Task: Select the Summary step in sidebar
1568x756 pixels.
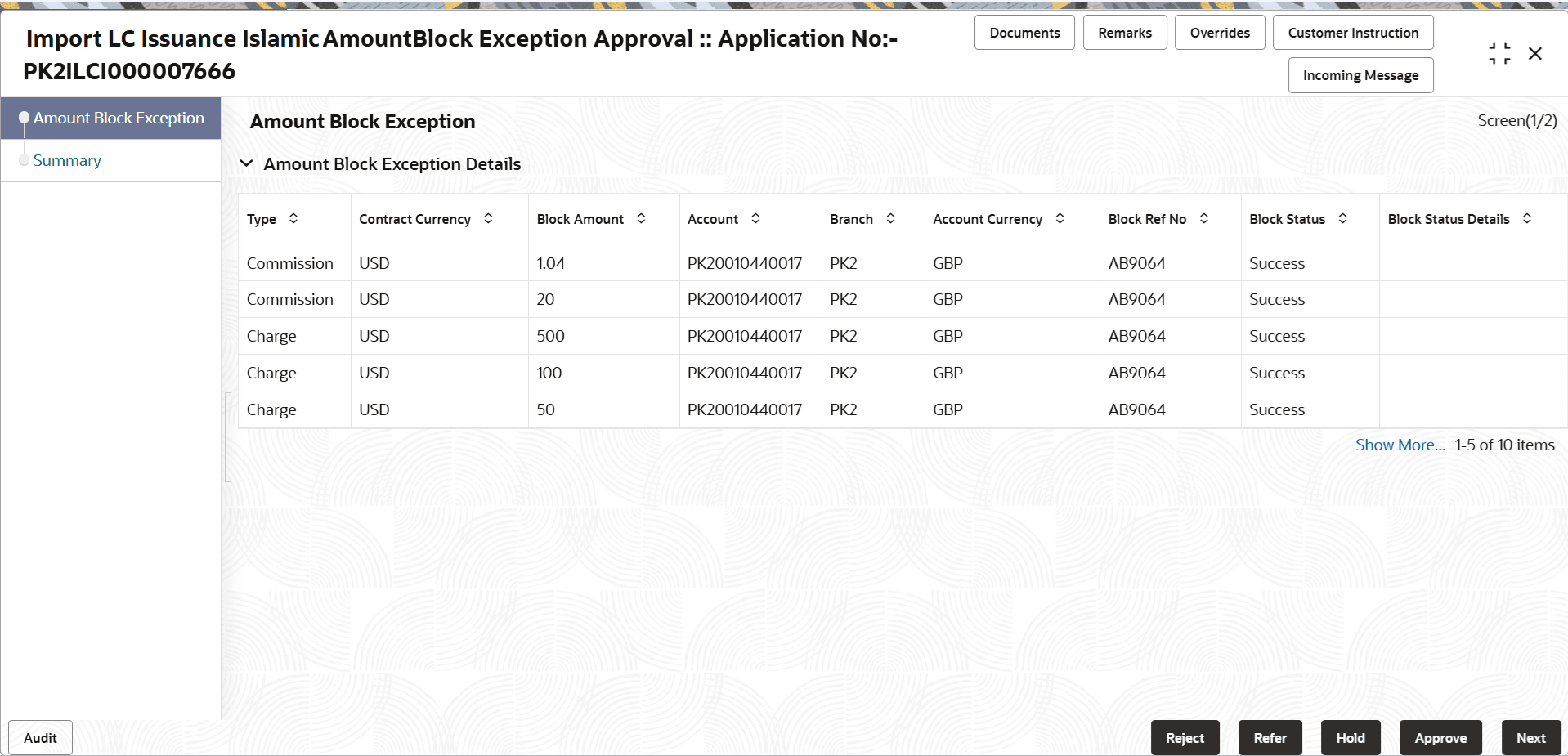Action: (x=66, y=159)
